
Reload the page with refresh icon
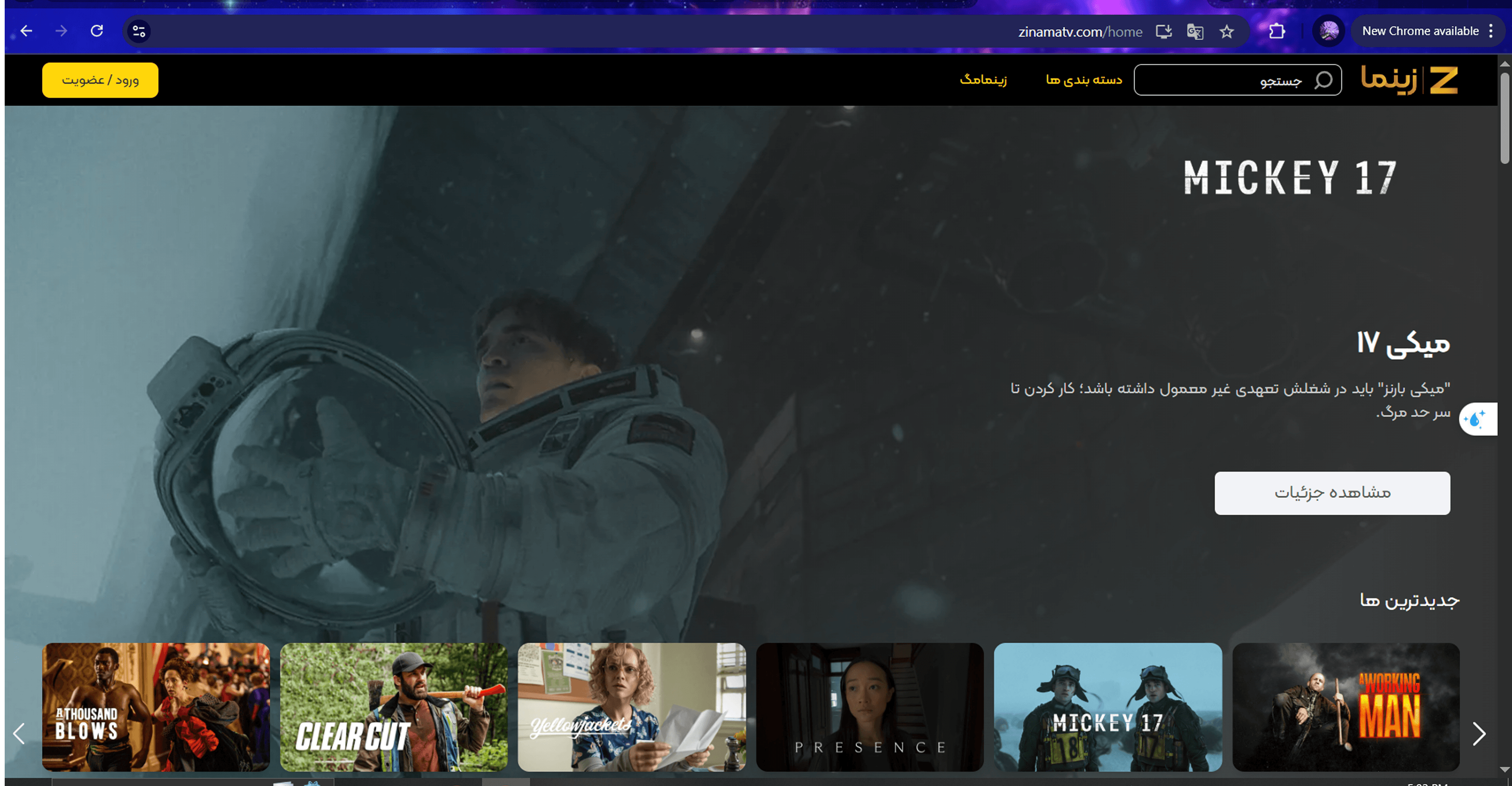tap(97, 31)
